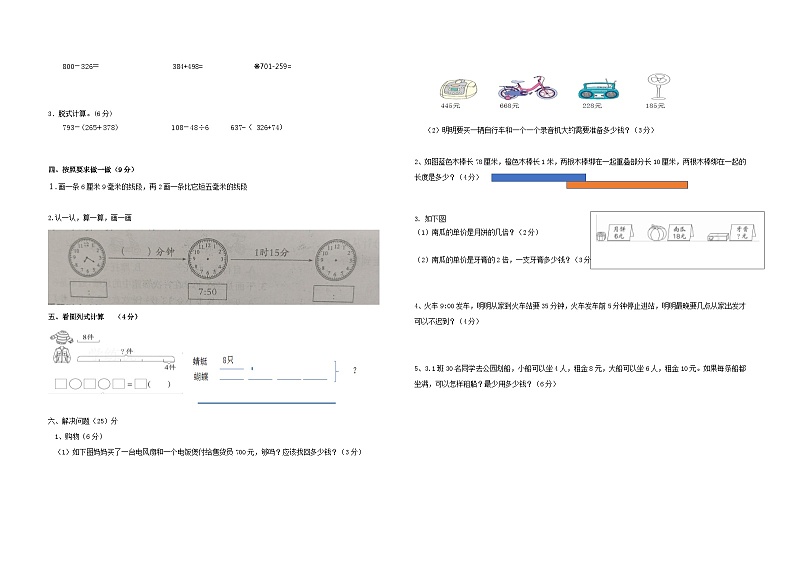Click the mooncake price tag "月饼 6元"
Image resolution: width=794 pixels, height=562 pixels.
pyautogui.click(x=619, y=232)
